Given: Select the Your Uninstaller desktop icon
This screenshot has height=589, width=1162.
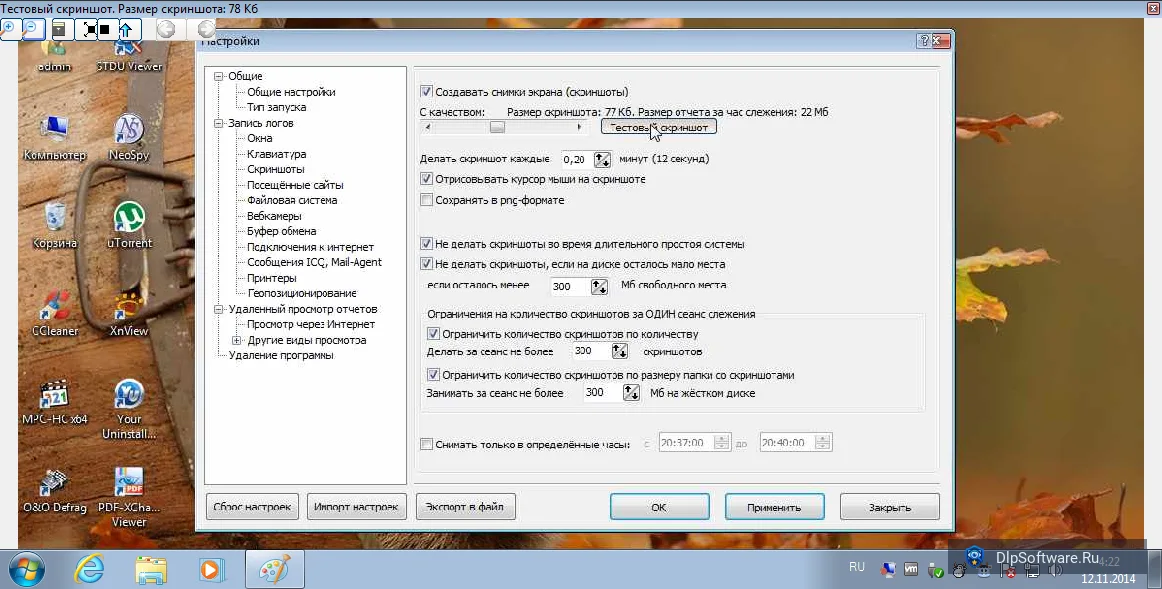Looking at the screenshot, I should [x=129, y=409].
